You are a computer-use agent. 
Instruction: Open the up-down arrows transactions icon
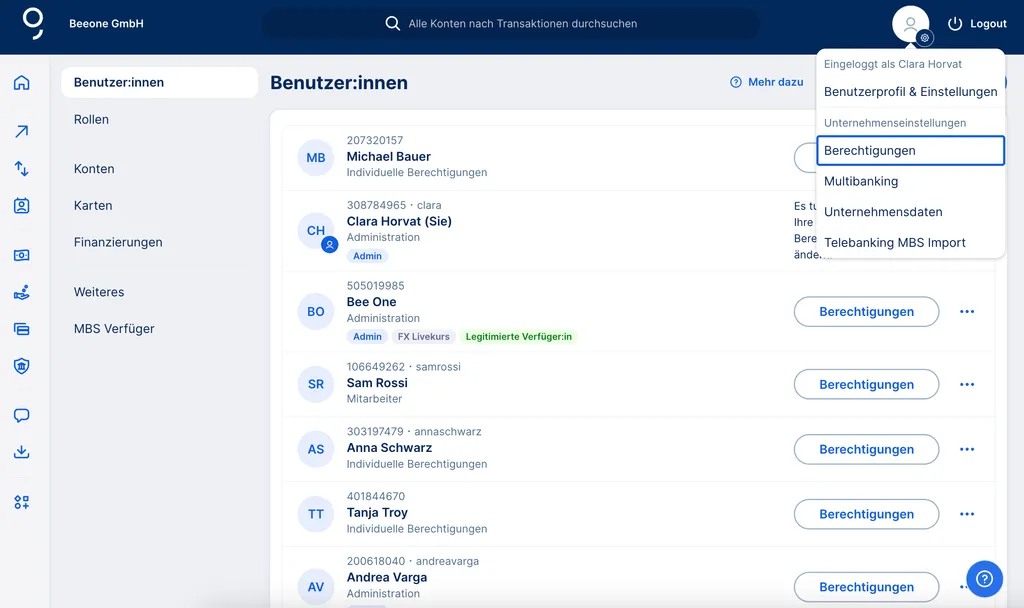coord(21,169)
